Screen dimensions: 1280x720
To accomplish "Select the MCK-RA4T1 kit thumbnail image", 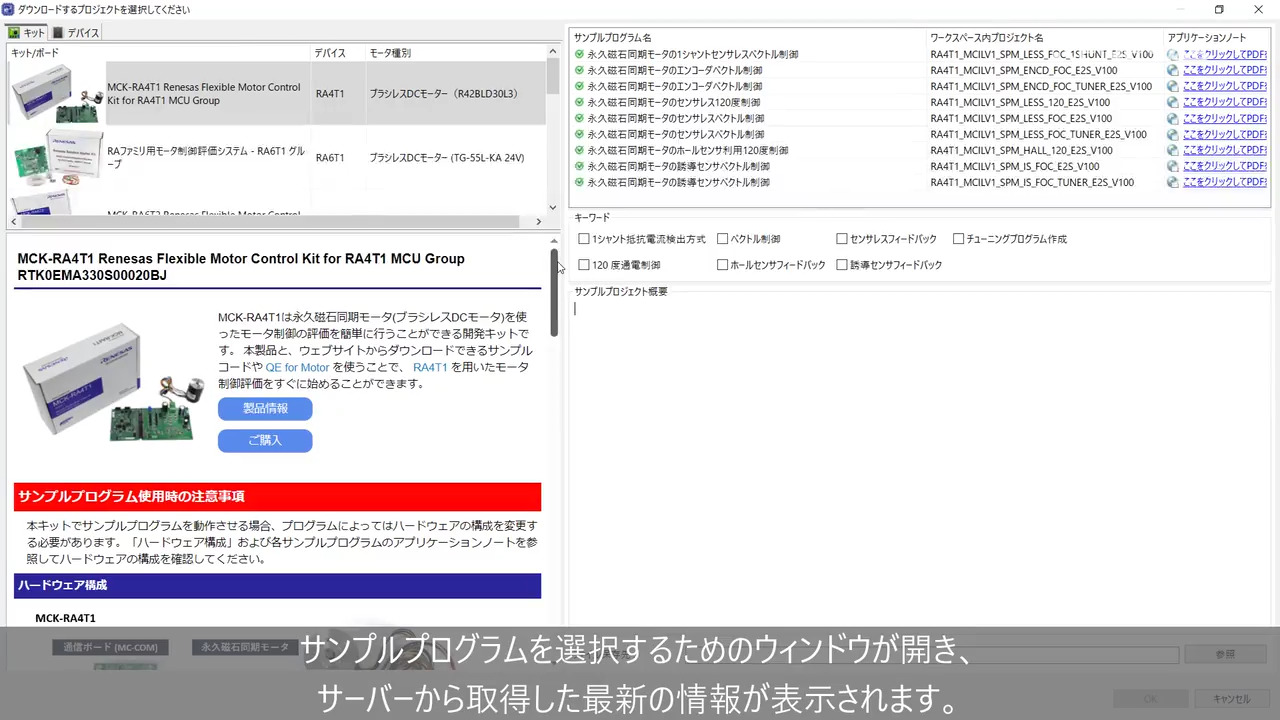I will (x=56, y=93).
